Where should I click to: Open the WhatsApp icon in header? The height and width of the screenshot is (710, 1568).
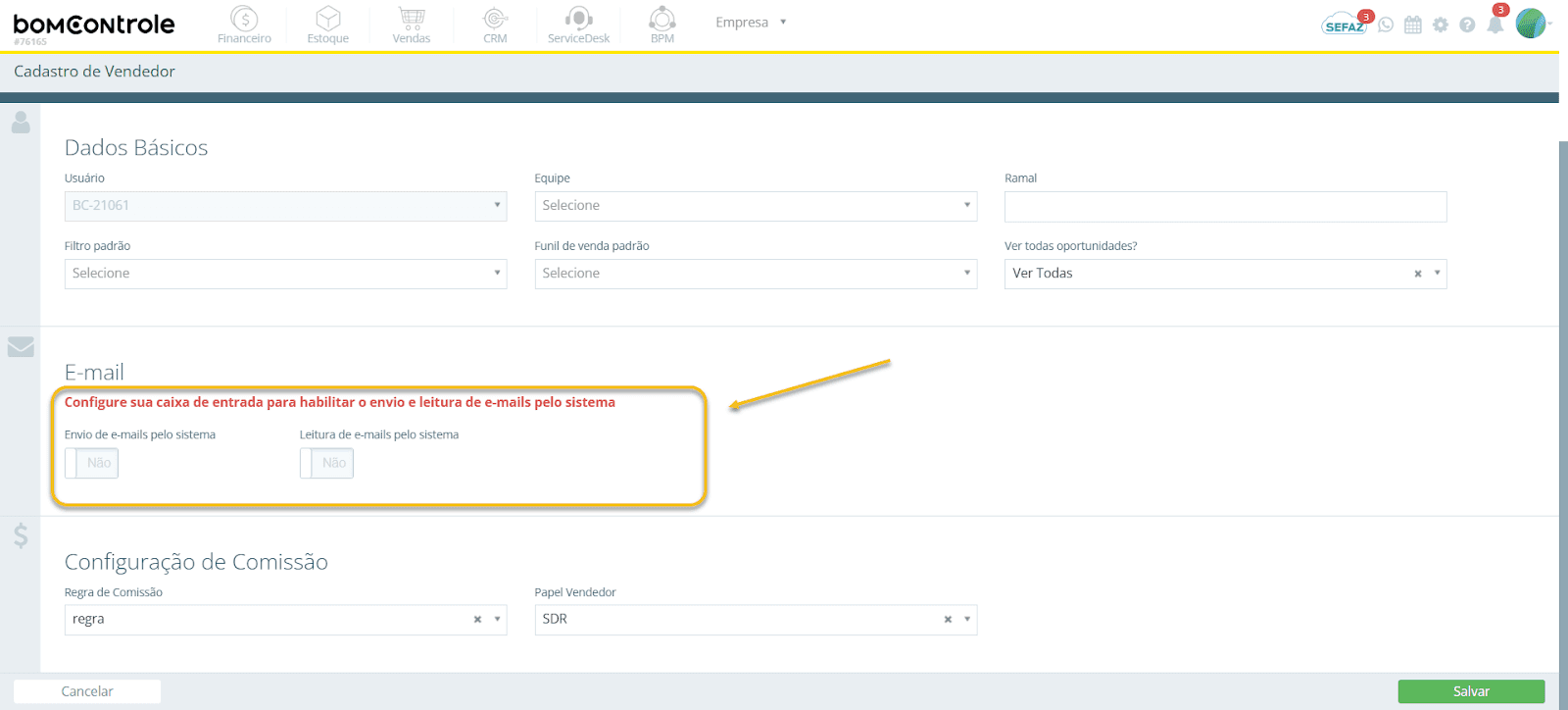[x=1386, y=25]
